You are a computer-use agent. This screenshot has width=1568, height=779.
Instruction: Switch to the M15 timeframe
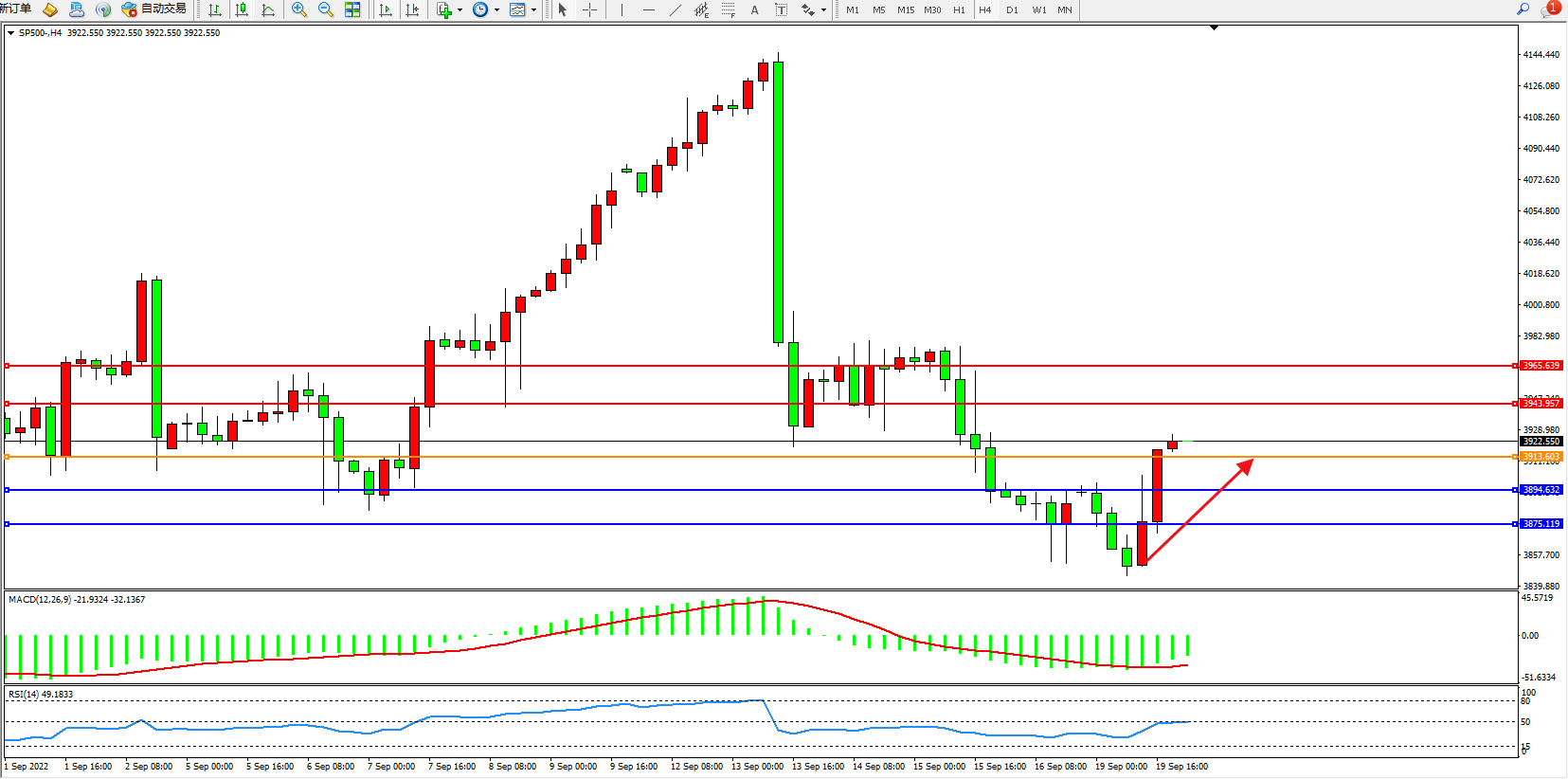pyautogui.click(x=906, y=9)
